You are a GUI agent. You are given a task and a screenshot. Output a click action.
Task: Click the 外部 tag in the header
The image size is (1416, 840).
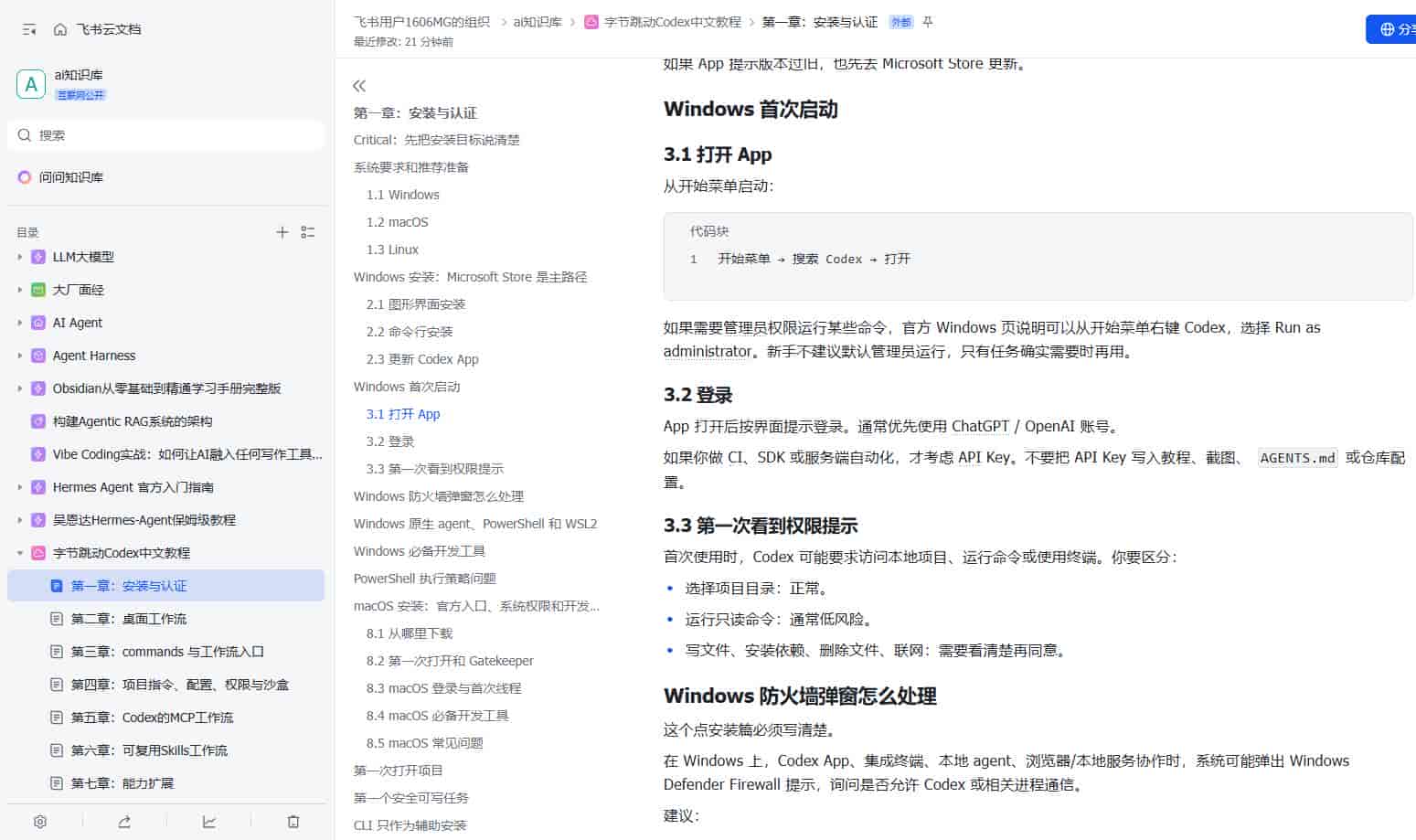[901, 22]
